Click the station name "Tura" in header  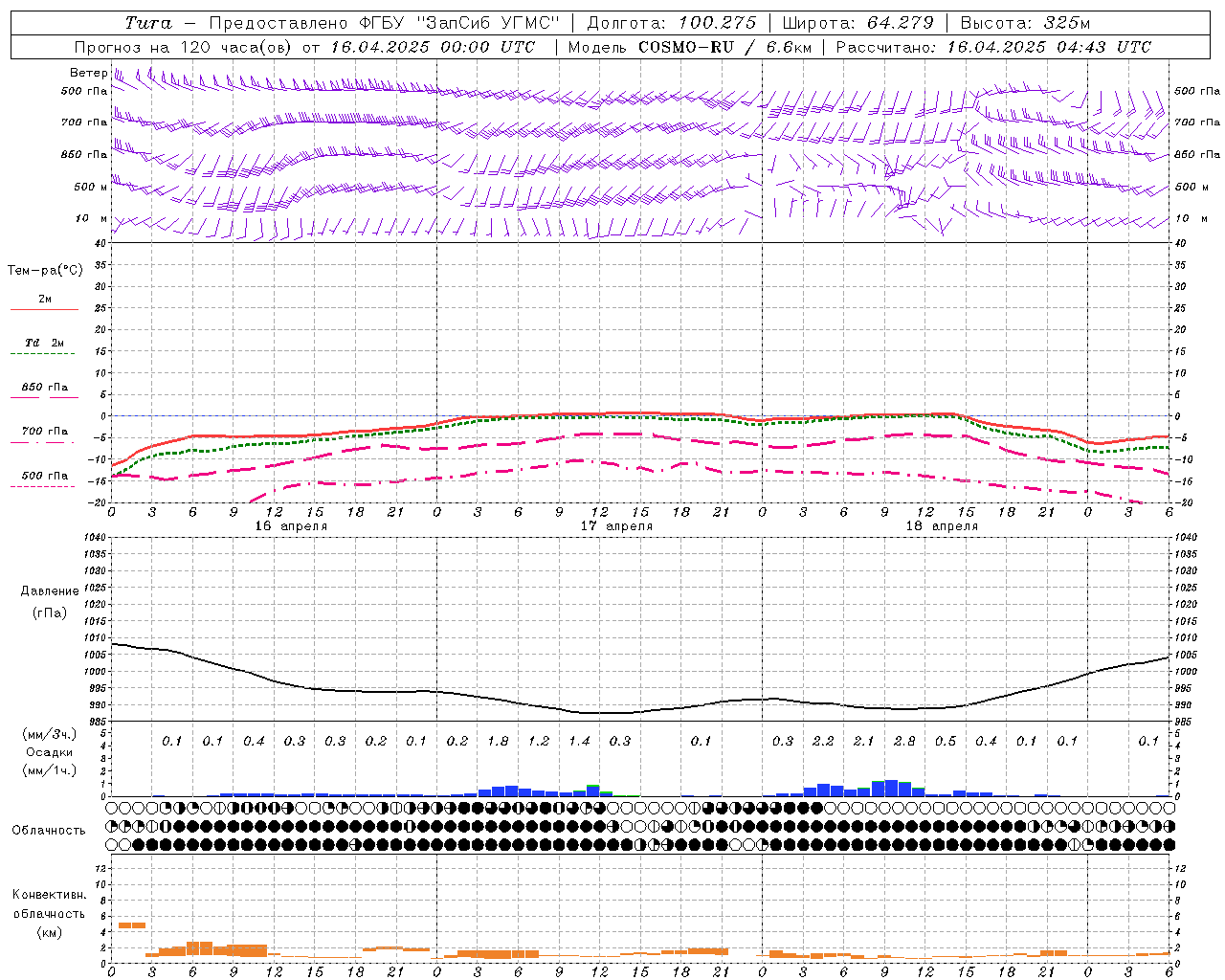click(148, 23)
